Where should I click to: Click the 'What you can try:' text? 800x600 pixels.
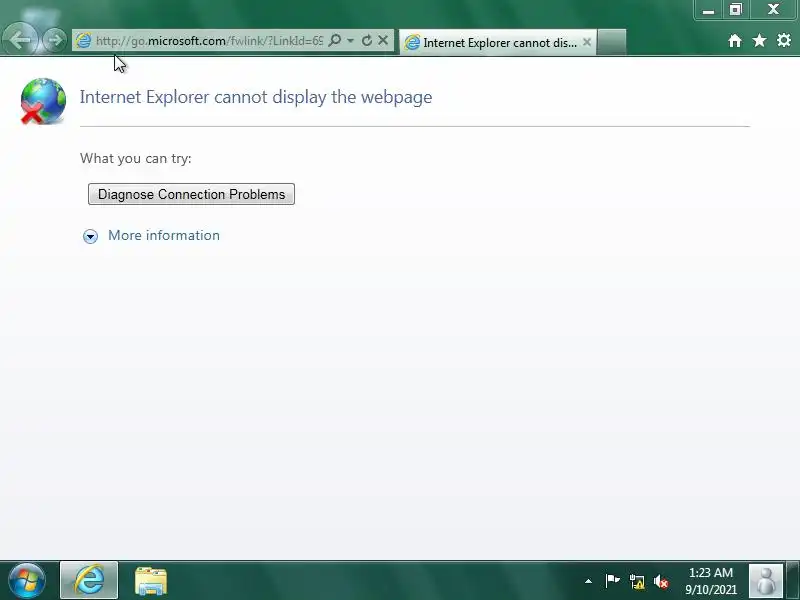pyautogui.click(x=136, y=159)
